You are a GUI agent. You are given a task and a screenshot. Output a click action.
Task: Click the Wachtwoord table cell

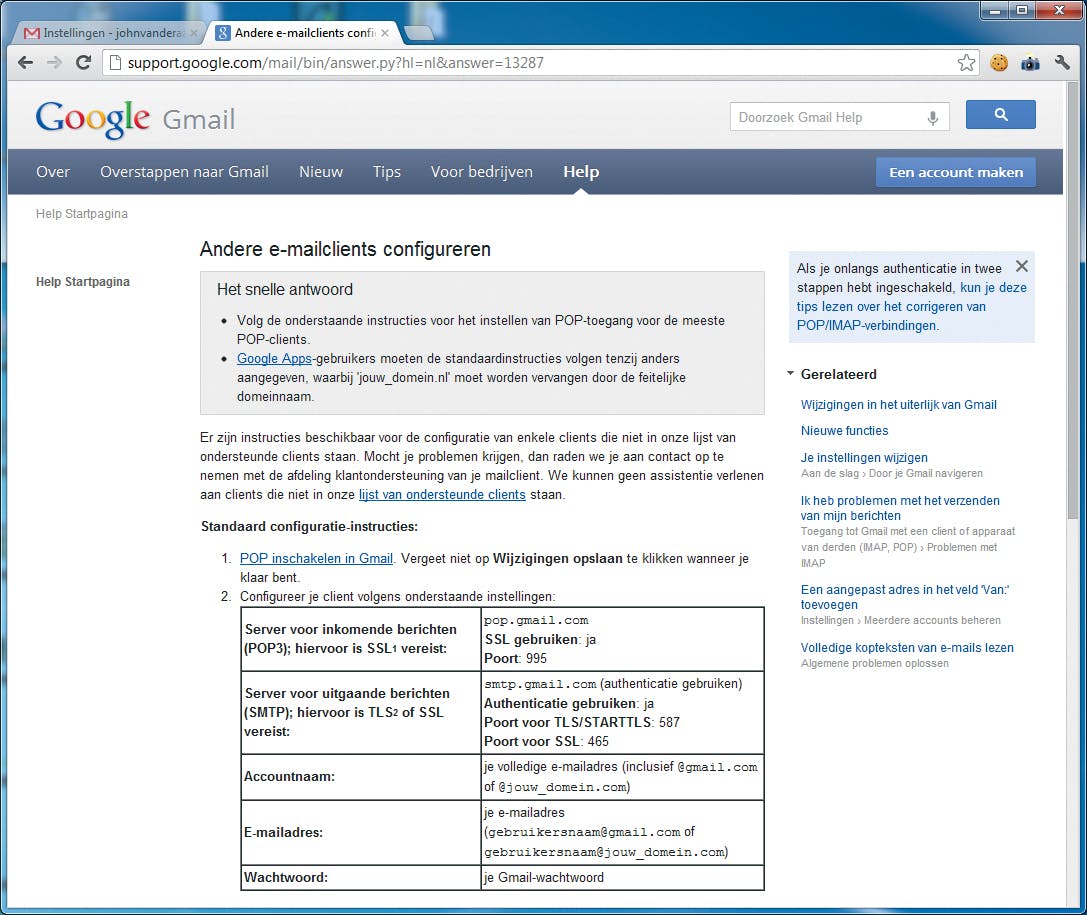coord(360,878)
